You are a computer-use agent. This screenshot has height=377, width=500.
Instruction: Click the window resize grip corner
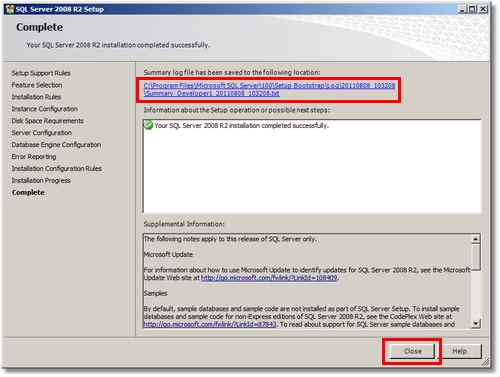click(x=485, y=363)
